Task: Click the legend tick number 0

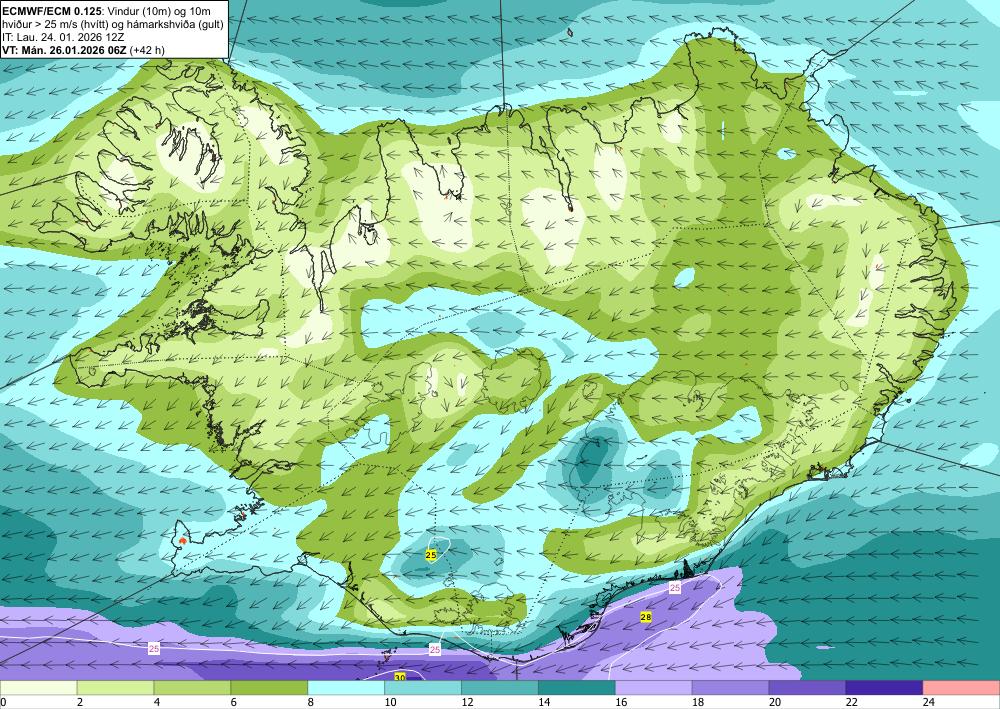Action: [x=3, y=702]
